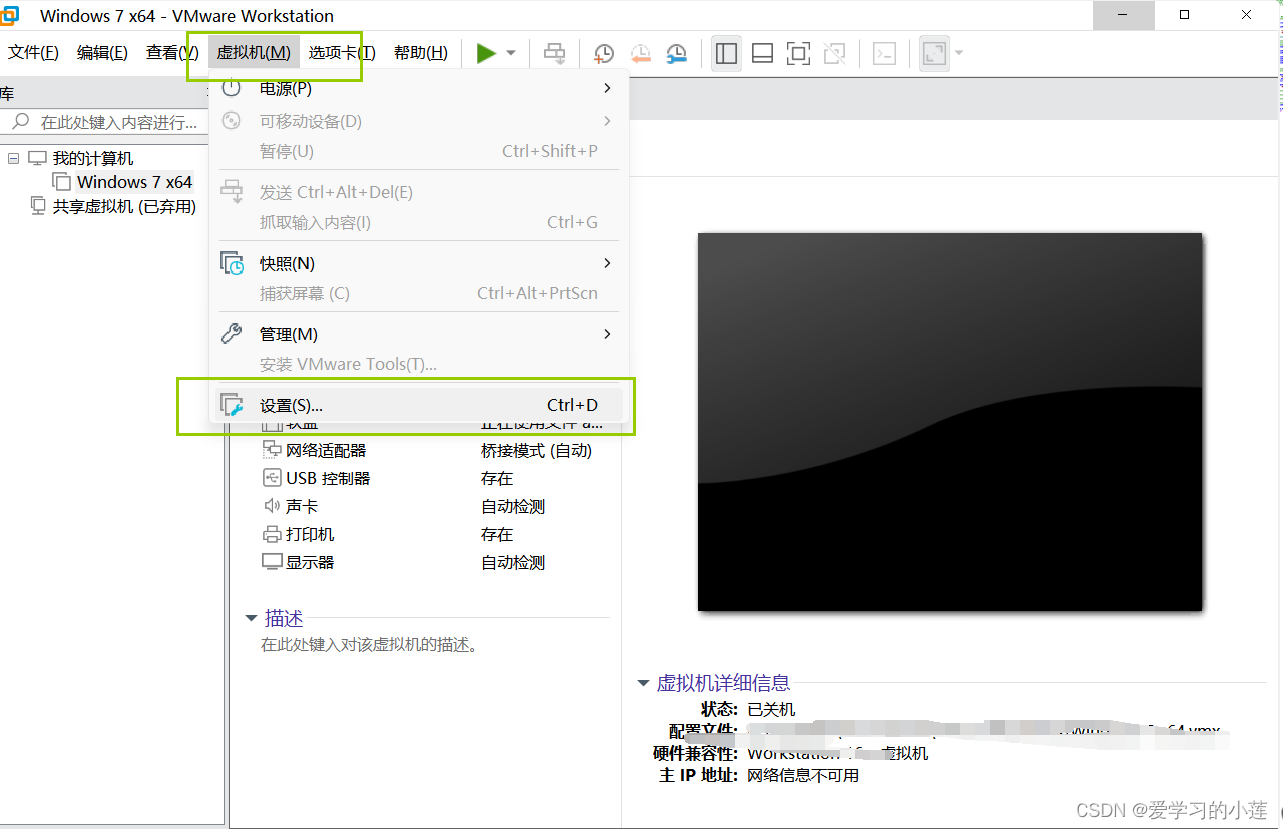Open the 文件(F) menu

(34, 53)
